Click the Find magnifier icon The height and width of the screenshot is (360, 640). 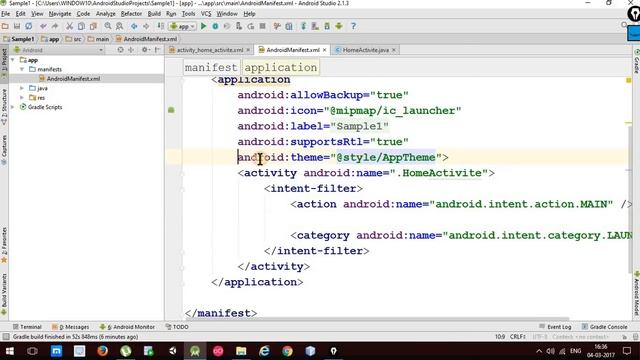pyautogui.click(x=108, y=26)
